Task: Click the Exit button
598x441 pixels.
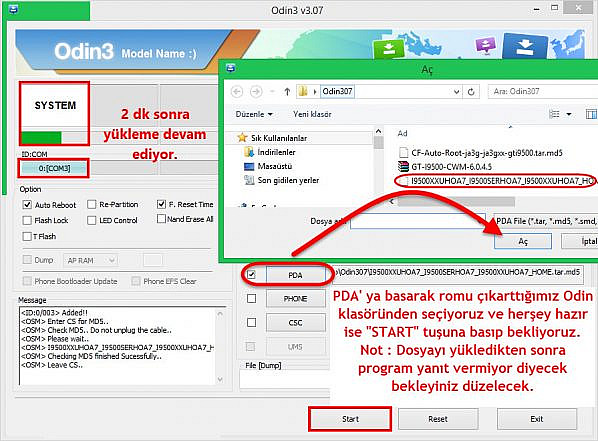Action: point(537,419)
